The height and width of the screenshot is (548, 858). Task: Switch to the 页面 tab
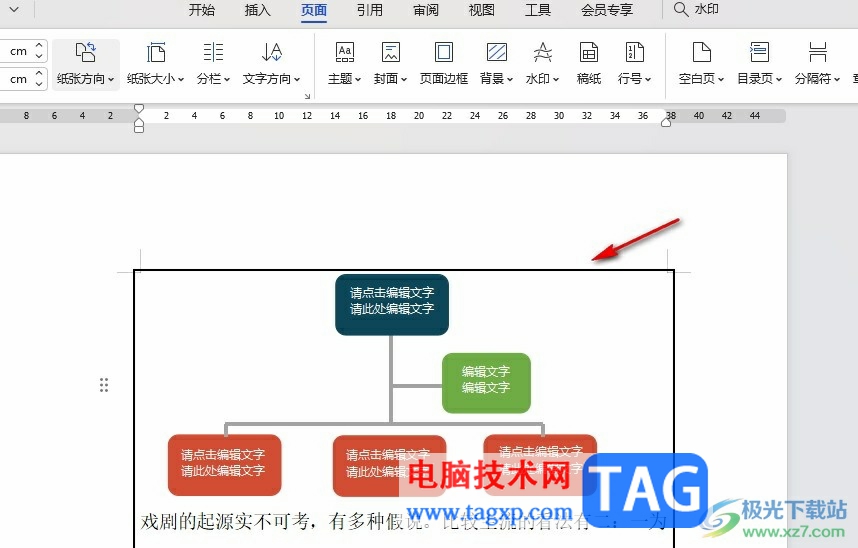314,10
